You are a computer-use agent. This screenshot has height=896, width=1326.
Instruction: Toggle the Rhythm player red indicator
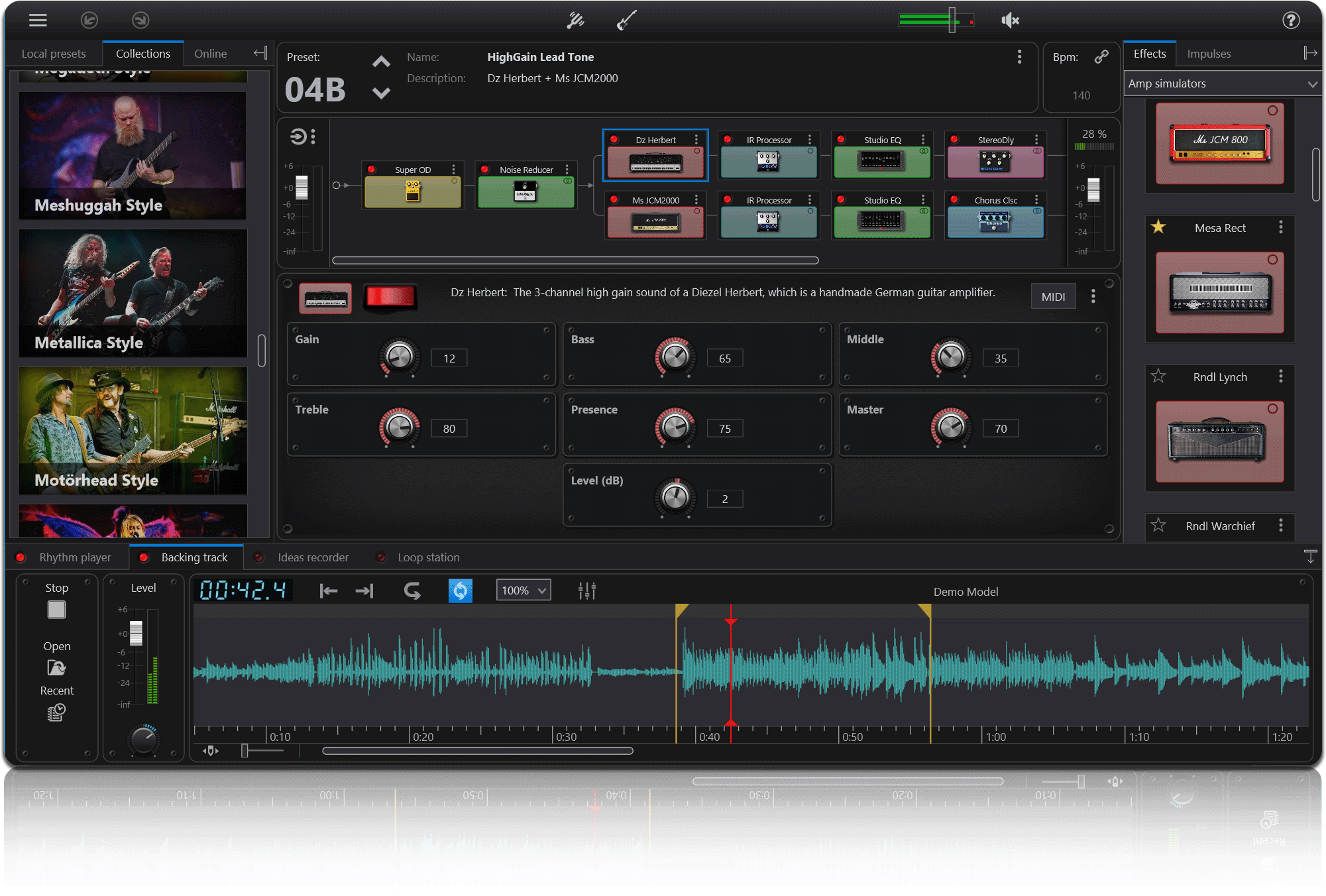pyautogui.click(x=21, y=557)
